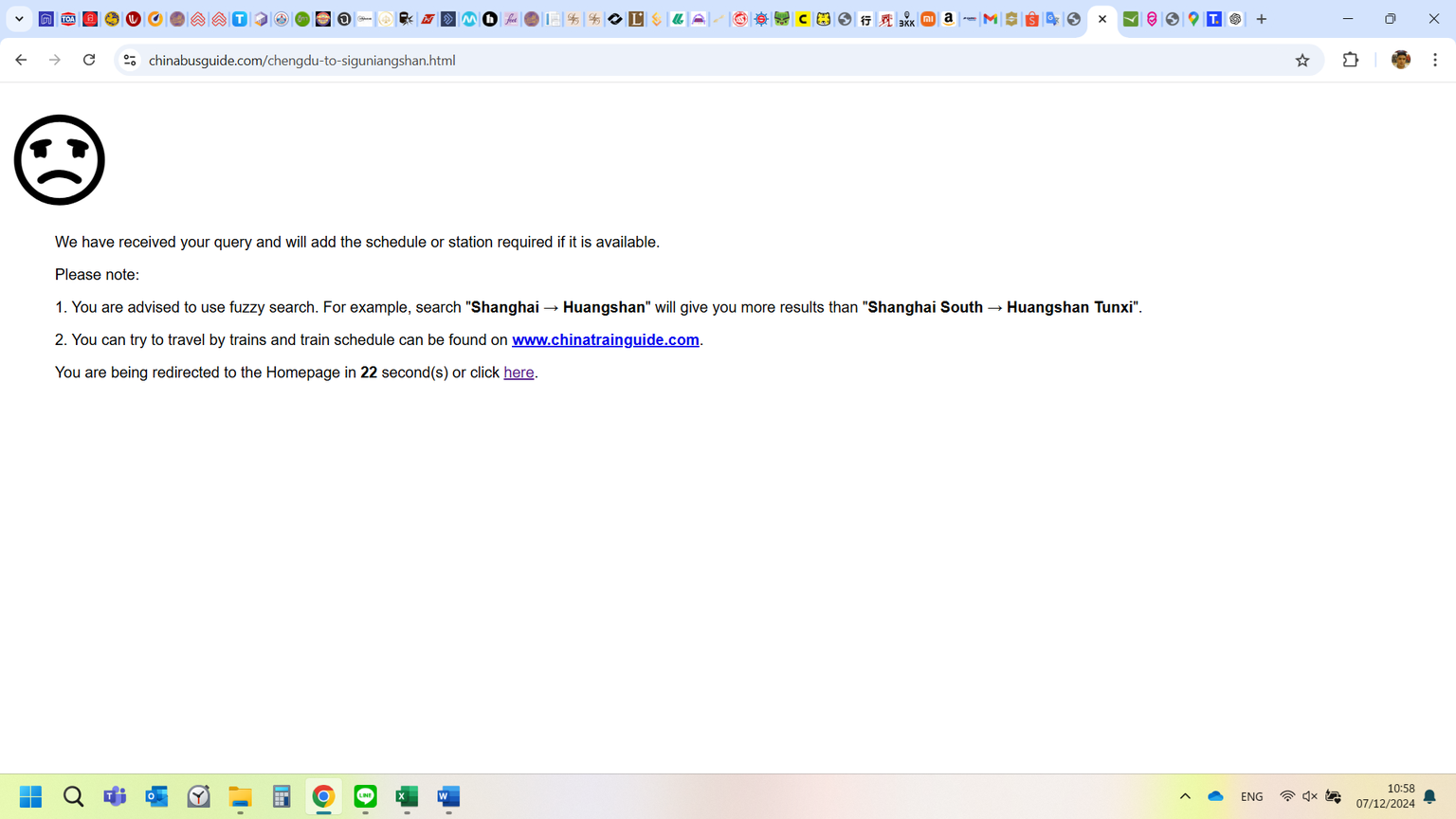Close the current active tab
The height and width of the screenshot is (819, 1456).
point(1102,19)
